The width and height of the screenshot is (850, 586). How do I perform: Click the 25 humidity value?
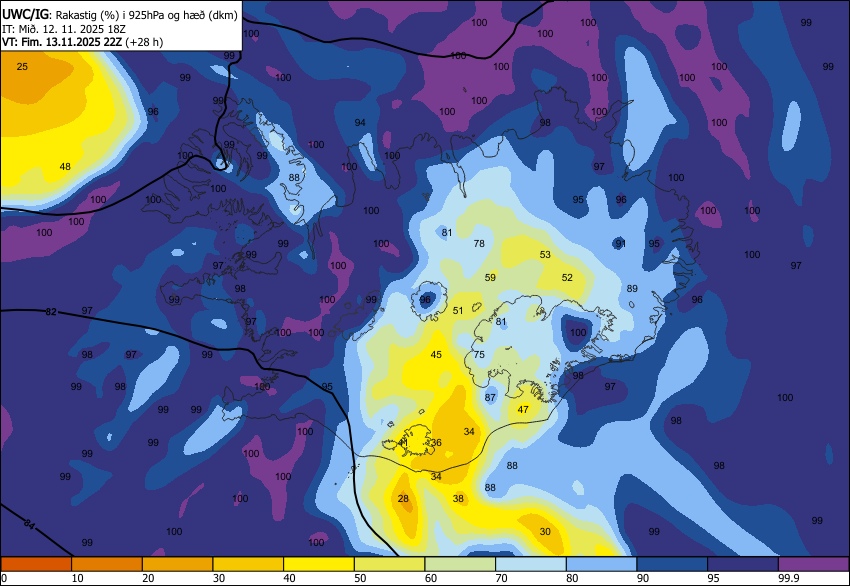pos(22,67)
